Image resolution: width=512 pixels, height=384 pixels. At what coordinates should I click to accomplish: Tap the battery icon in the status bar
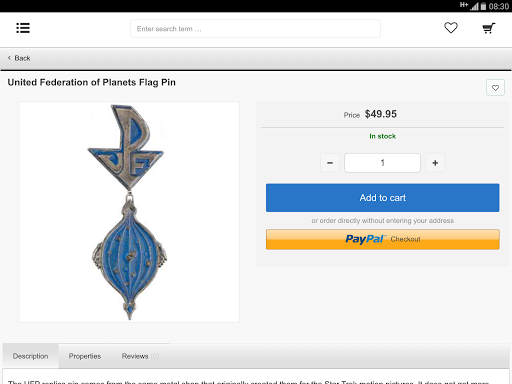(483, 6)
